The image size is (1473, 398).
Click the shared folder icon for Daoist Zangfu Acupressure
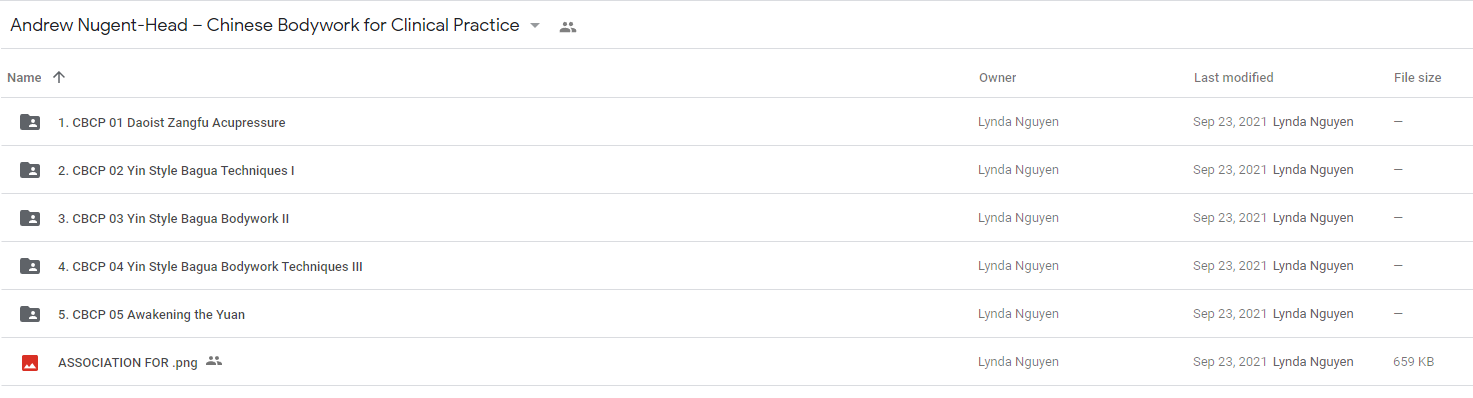(x=30, y=122)
